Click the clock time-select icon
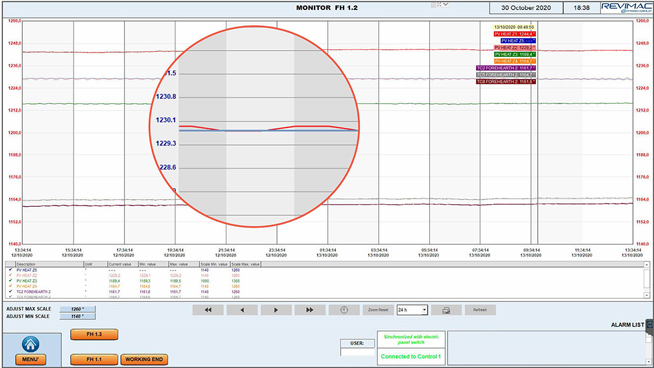Screen dimensions: 654x368 tap(344, 310)
